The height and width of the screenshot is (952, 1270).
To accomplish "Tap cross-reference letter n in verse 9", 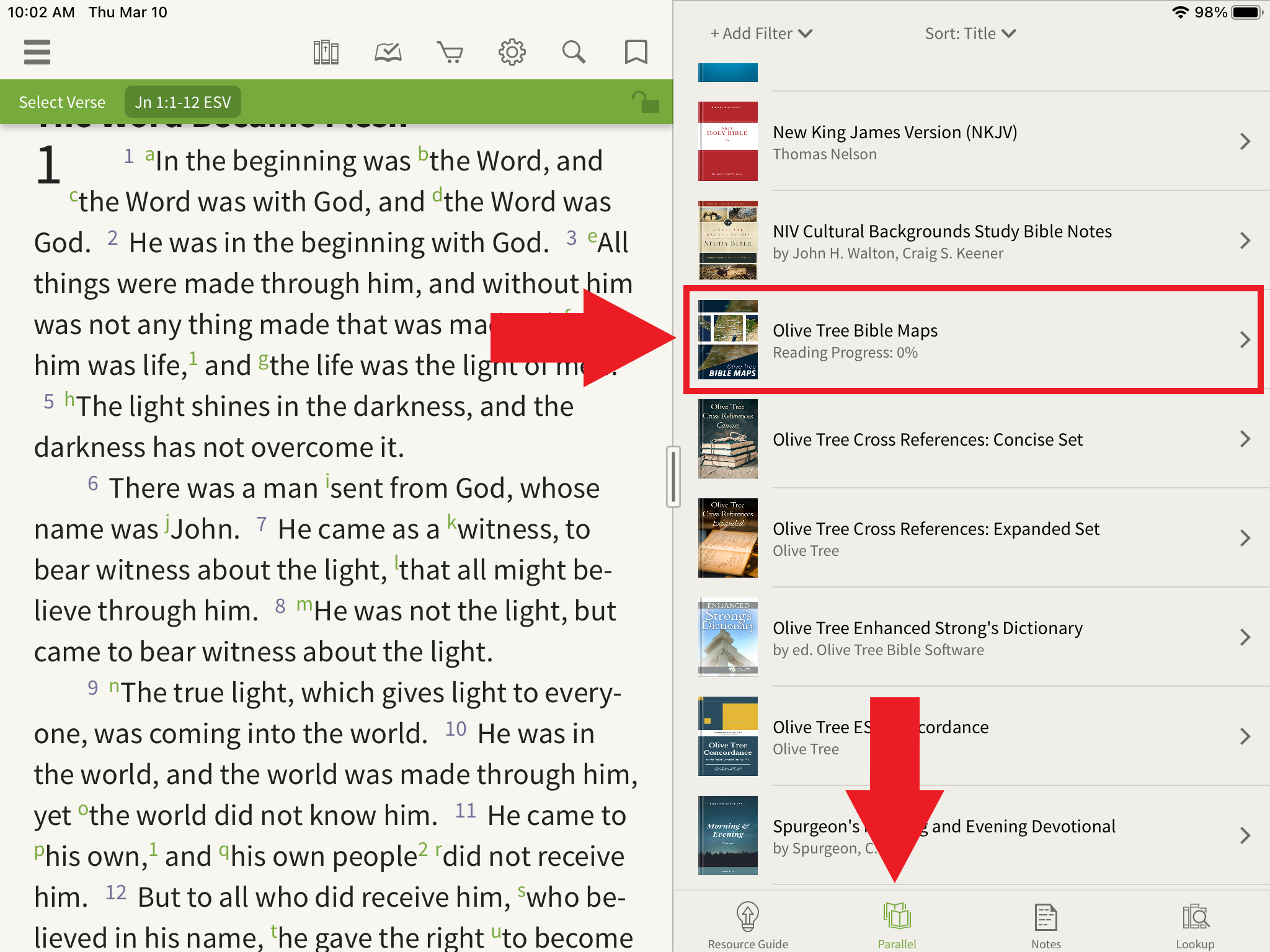I will [x=114, y=686].
